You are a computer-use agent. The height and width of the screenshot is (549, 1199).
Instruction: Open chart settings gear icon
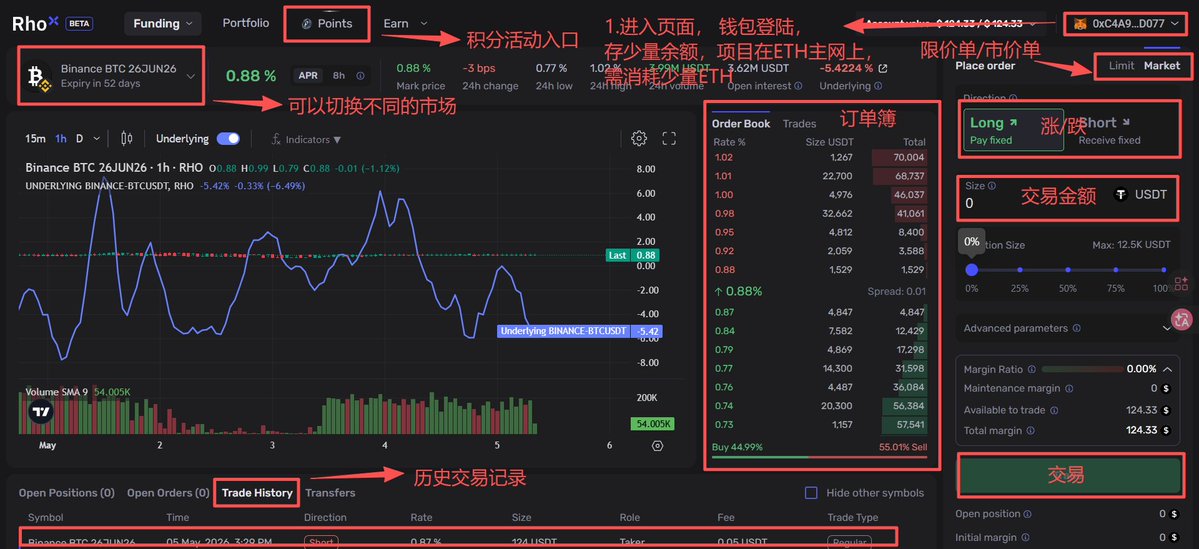pyautogui.click(x=638, y=138)
